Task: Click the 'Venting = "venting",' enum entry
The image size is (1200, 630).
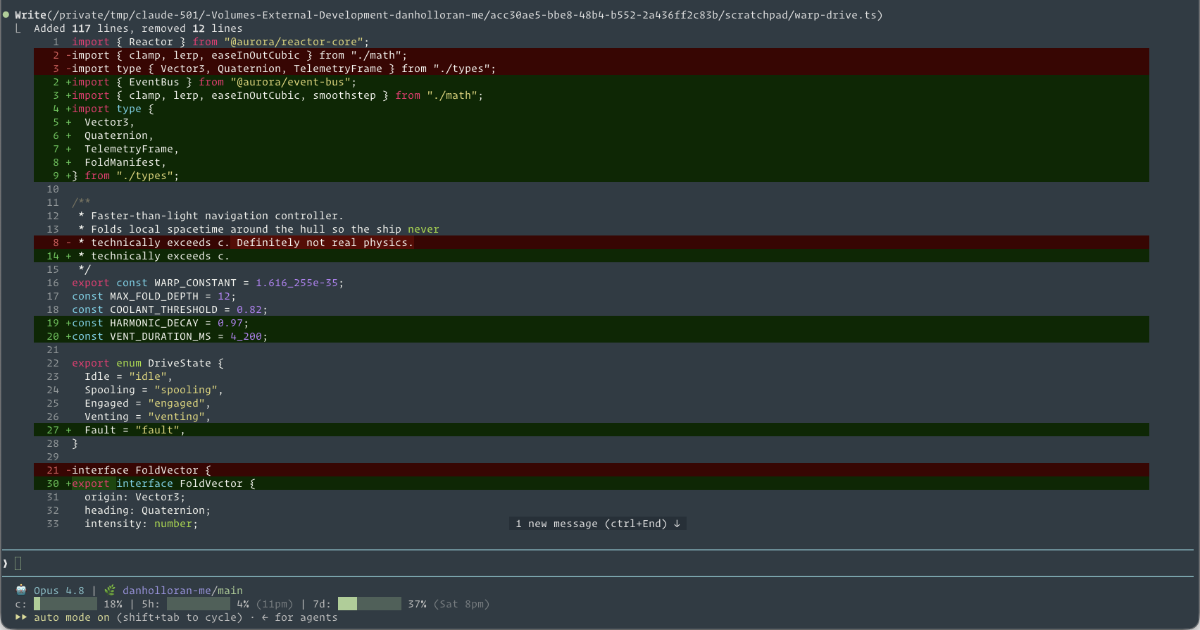Action: (x=148, y=416)
